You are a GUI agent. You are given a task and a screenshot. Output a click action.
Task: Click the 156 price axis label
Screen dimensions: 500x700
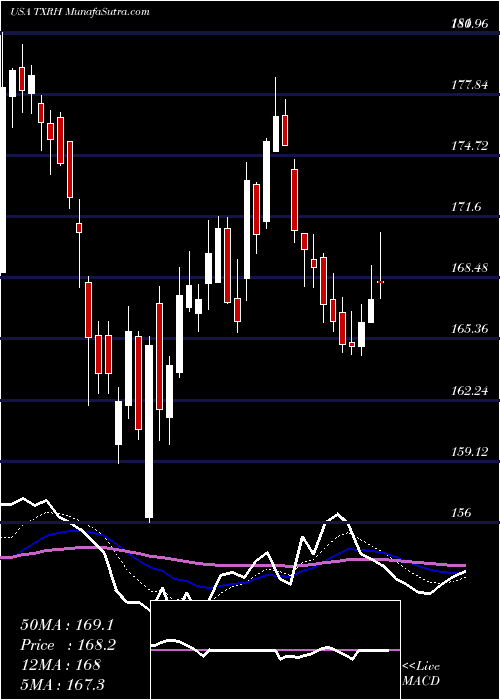[461, 513]
